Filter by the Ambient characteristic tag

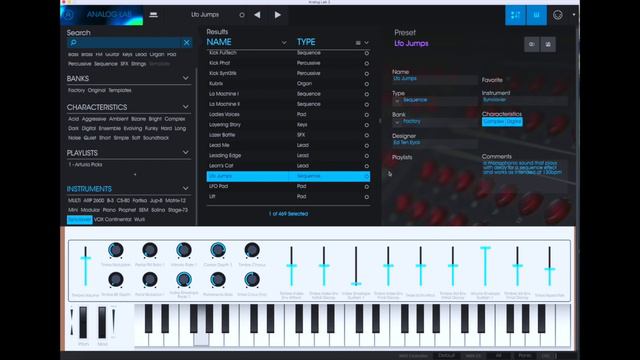(118, 119)
